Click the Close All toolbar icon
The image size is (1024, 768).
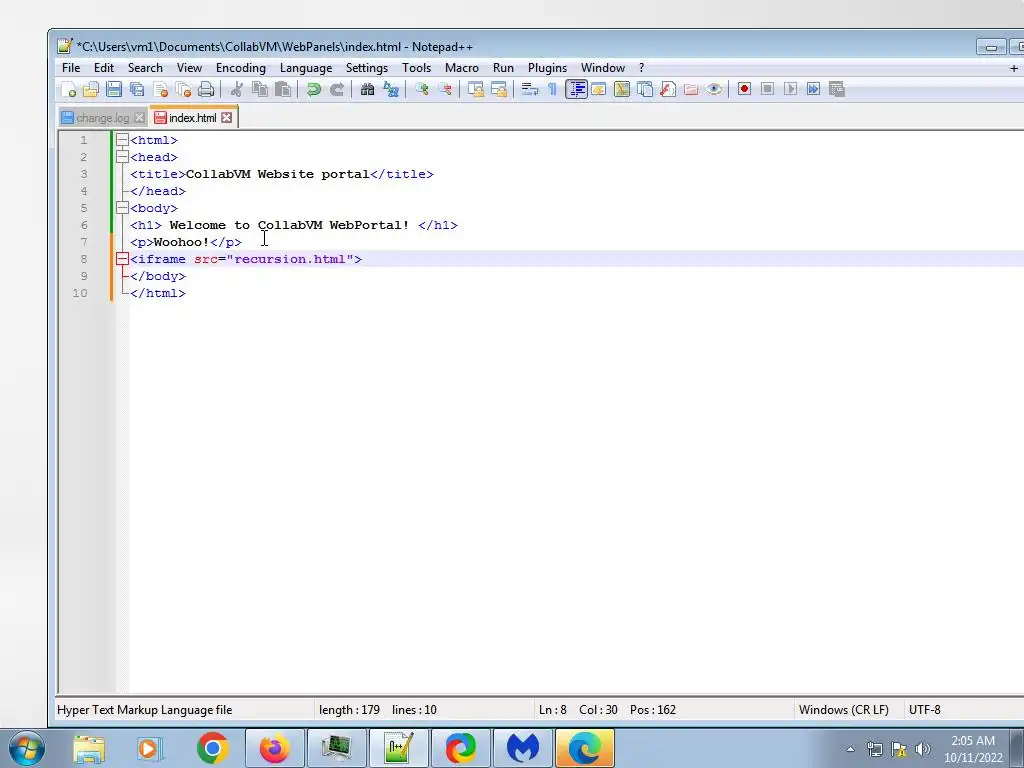[x=184, y=89]
